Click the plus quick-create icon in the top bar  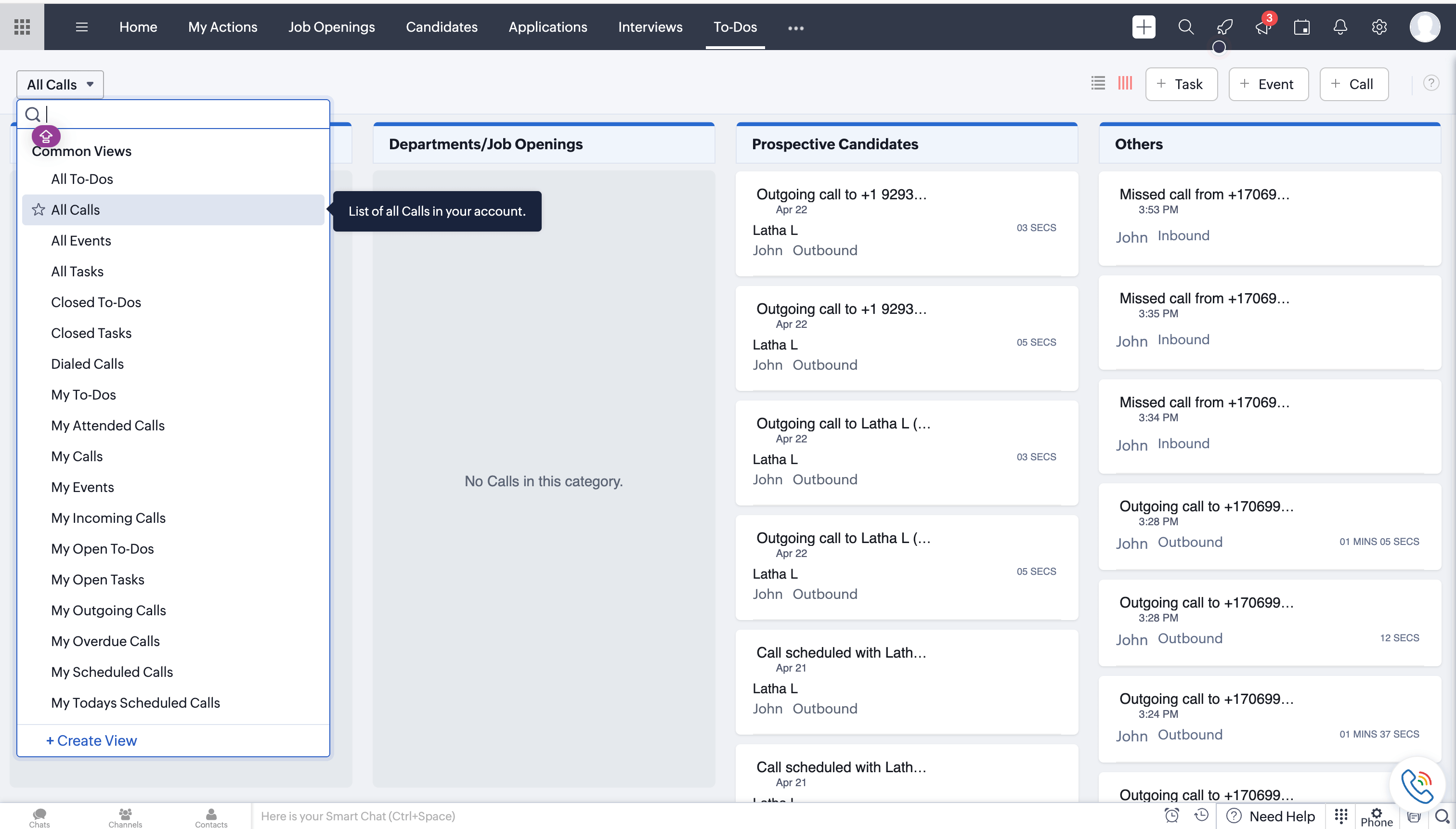(1144, 27)
